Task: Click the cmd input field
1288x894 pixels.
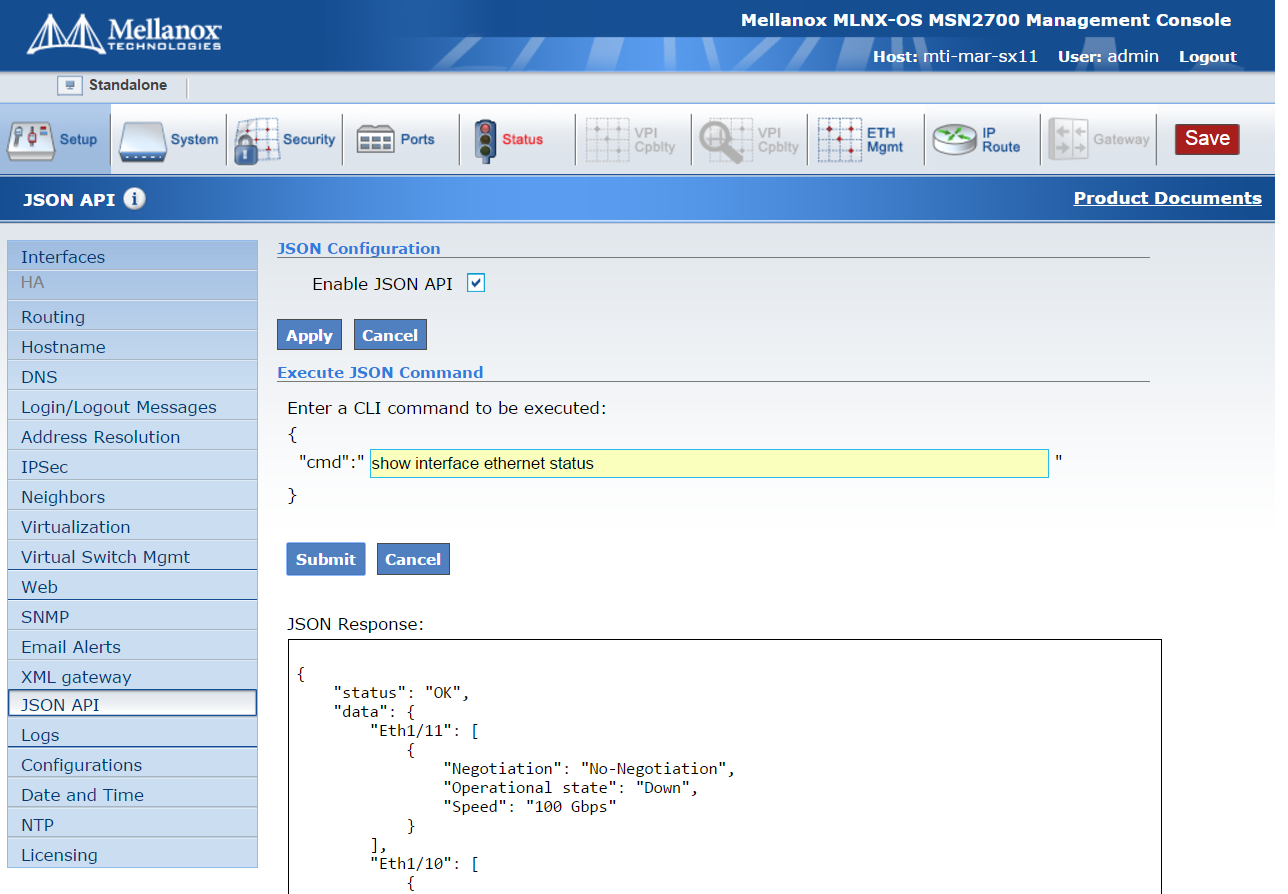Action: (709, 464)
